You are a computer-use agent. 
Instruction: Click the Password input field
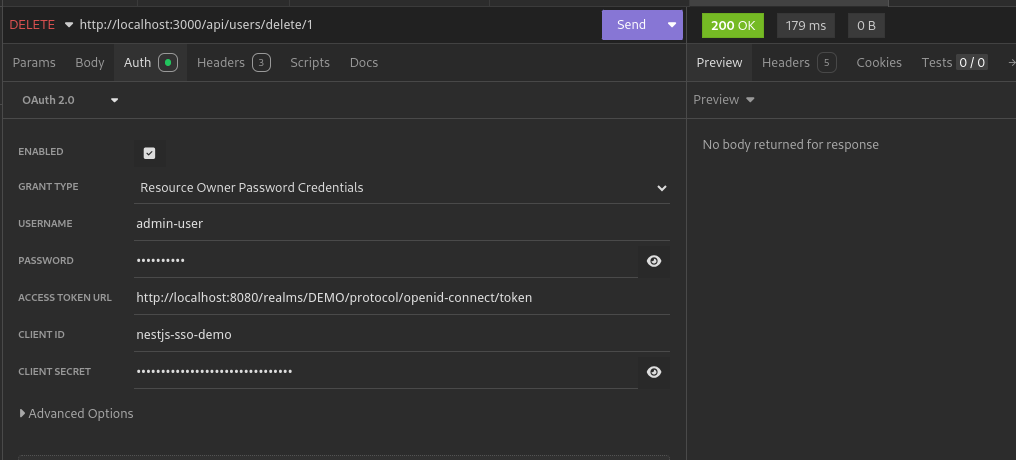(386, 261)
